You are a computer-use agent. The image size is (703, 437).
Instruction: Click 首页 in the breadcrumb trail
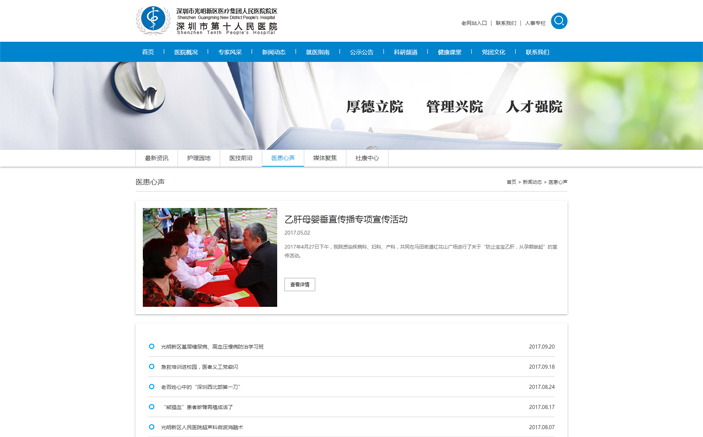[x=511, y=182]
